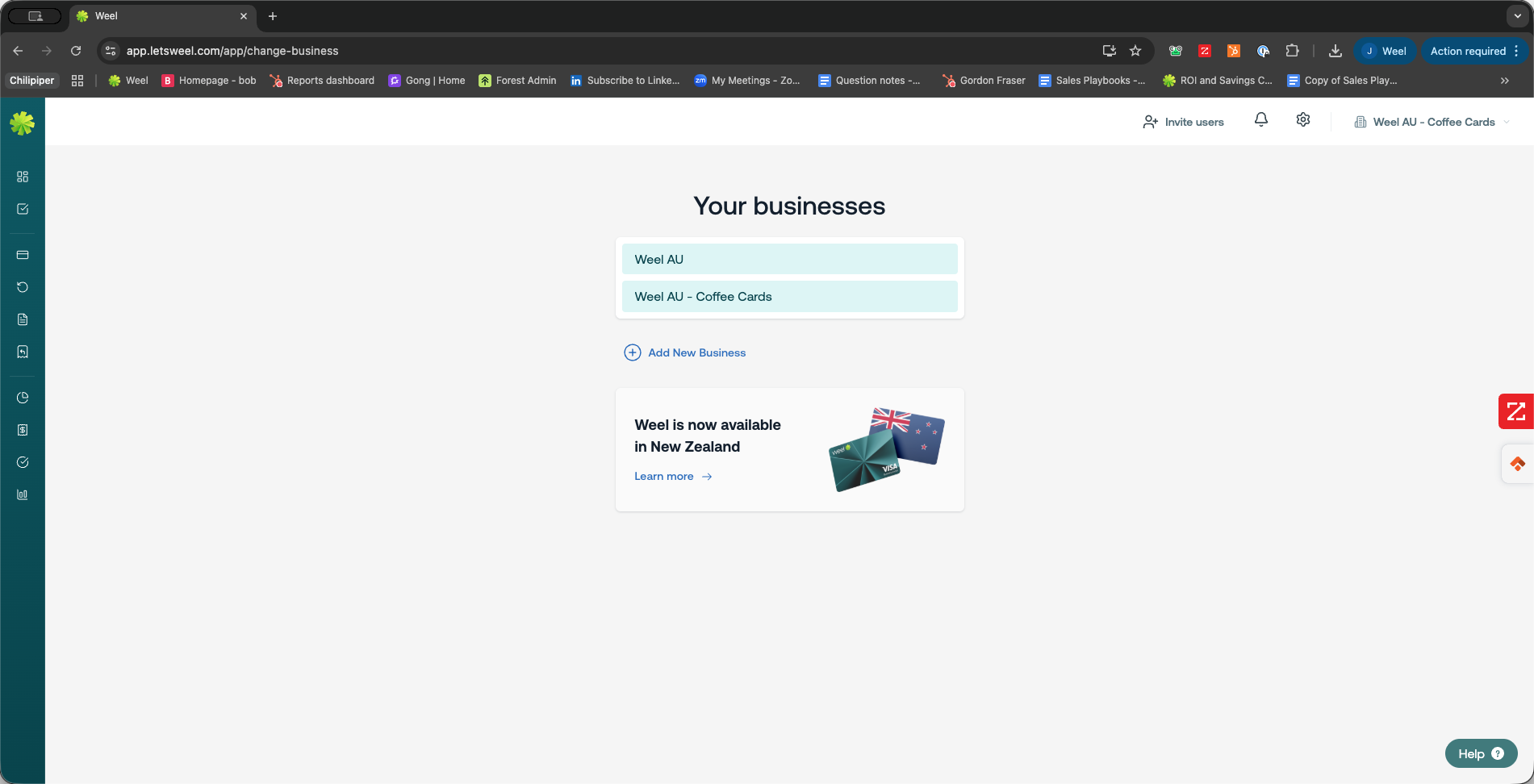Open the Subscribe to LinkedIn bookmark
This screenshot has width=1534, height=784.
(x=625, y=81)
